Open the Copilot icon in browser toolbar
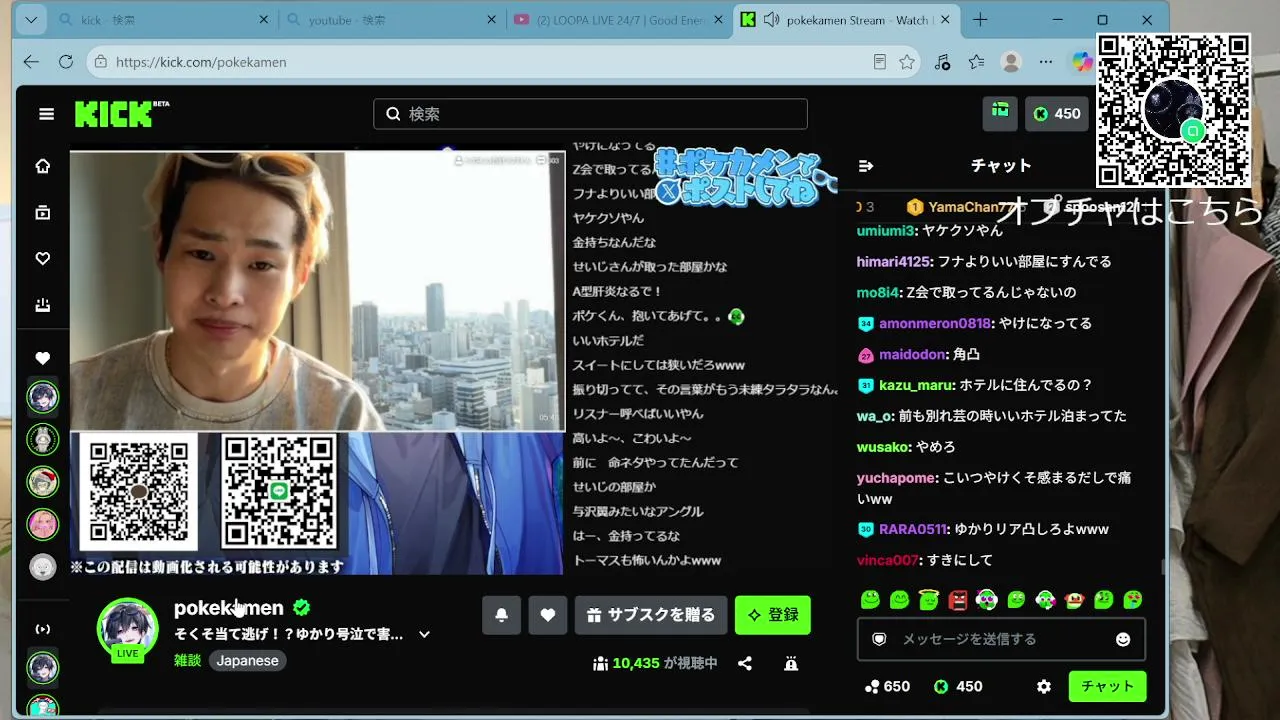This screenshot has height=720, width=1280. 1081,62
